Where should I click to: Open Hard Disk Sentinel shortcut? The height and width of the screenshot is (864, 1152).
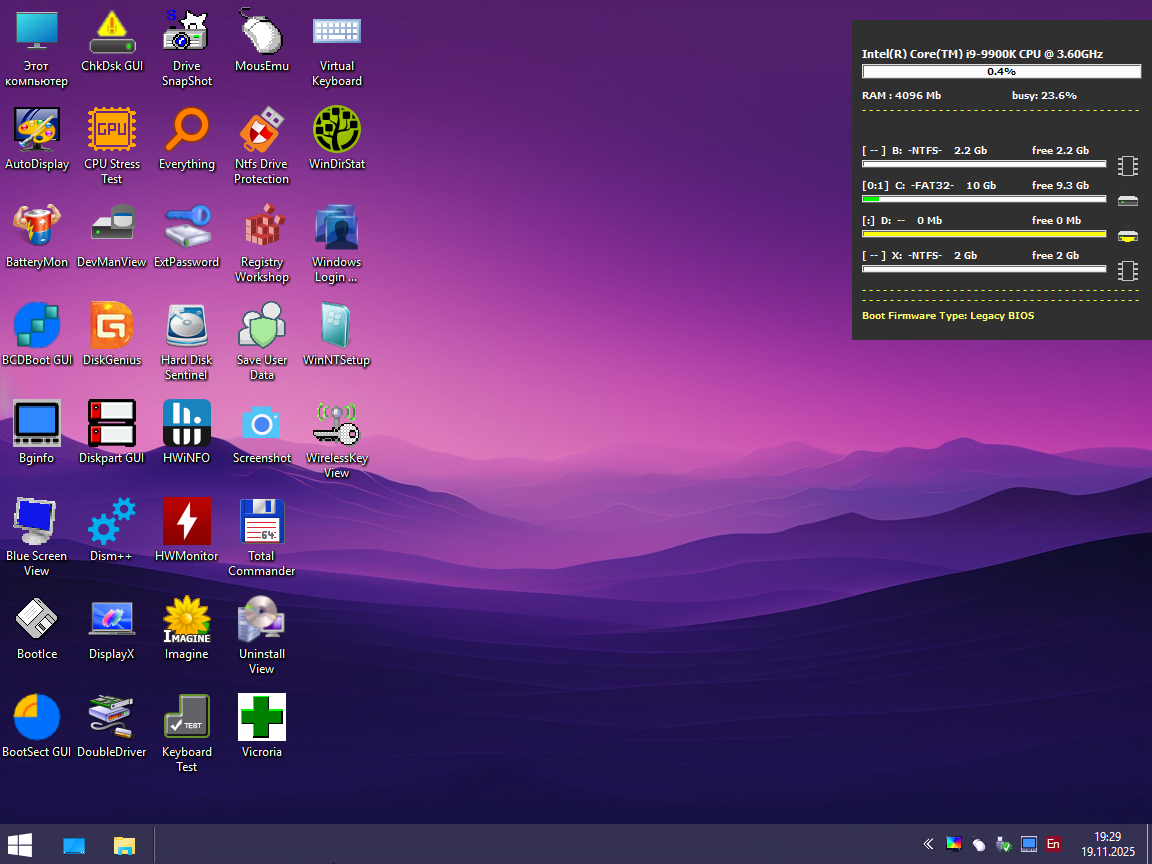tap(187, 326)
